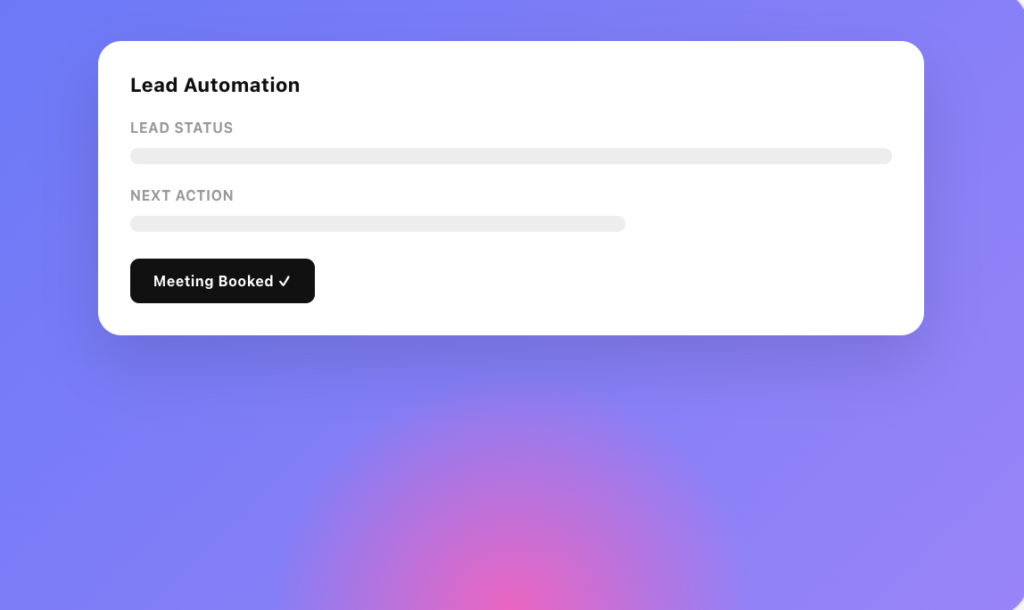This screenshot has width=1024, height=610.
Task: Select the Lead Status placeholder bar
Action: coord(511,156)
